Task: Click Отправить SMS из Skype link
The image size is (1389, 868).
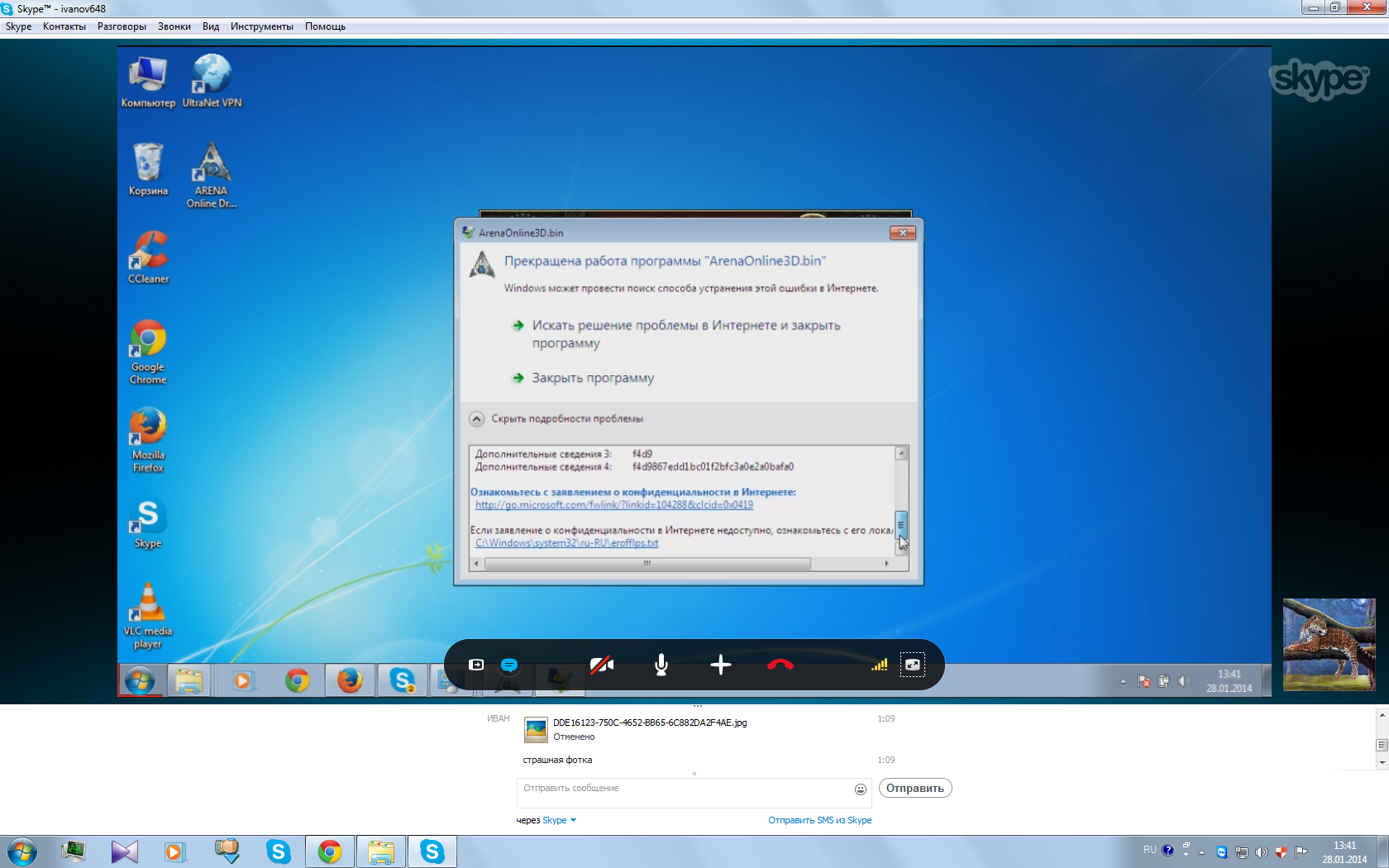Action: pyautogui.click(x=820, y=820)
